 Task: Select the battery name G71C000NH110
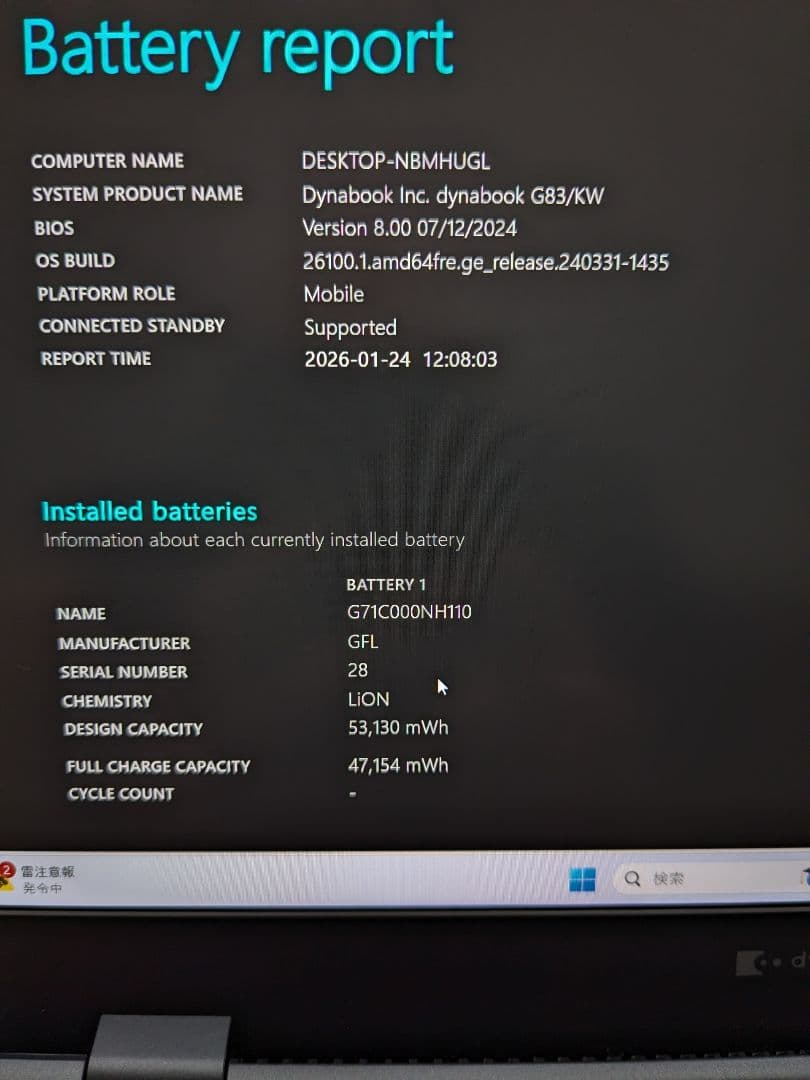tap(410, 612)
